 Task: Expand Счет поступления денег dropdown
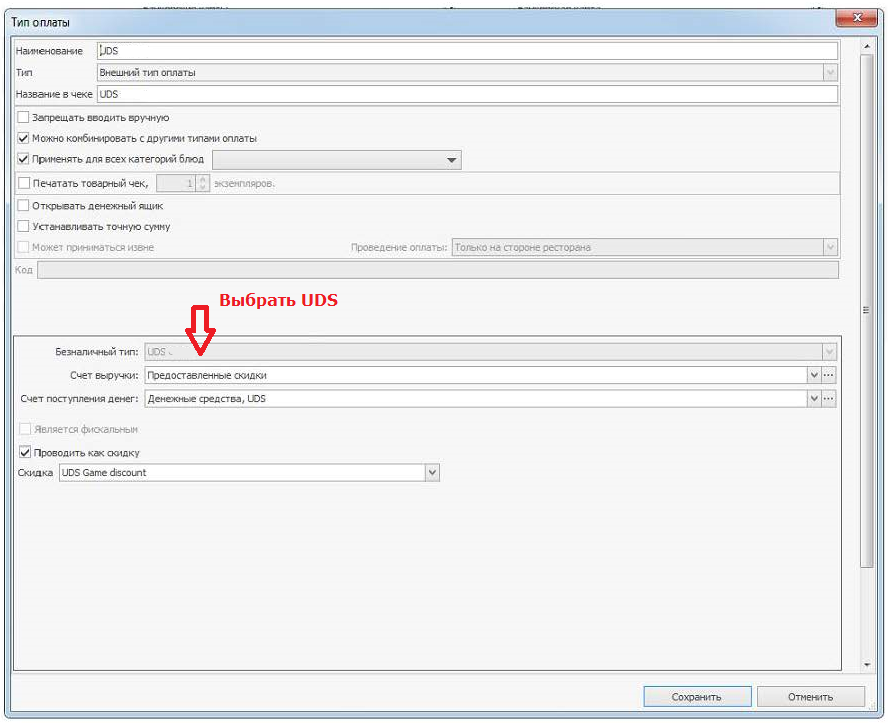pos(813,398)
